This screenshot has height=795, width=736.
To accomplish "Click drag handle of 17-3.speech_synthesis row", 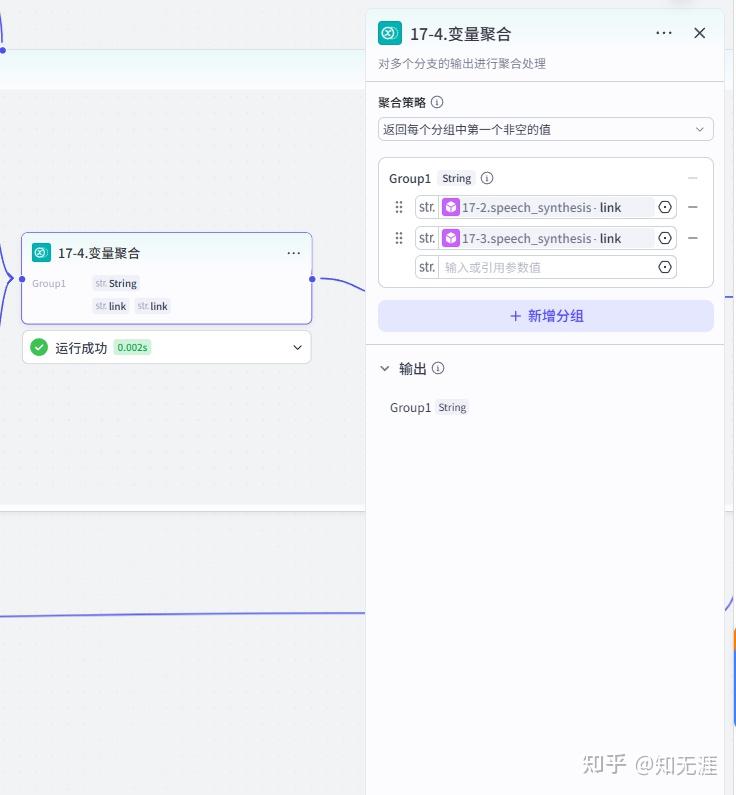I will click(x=399, y=238).
